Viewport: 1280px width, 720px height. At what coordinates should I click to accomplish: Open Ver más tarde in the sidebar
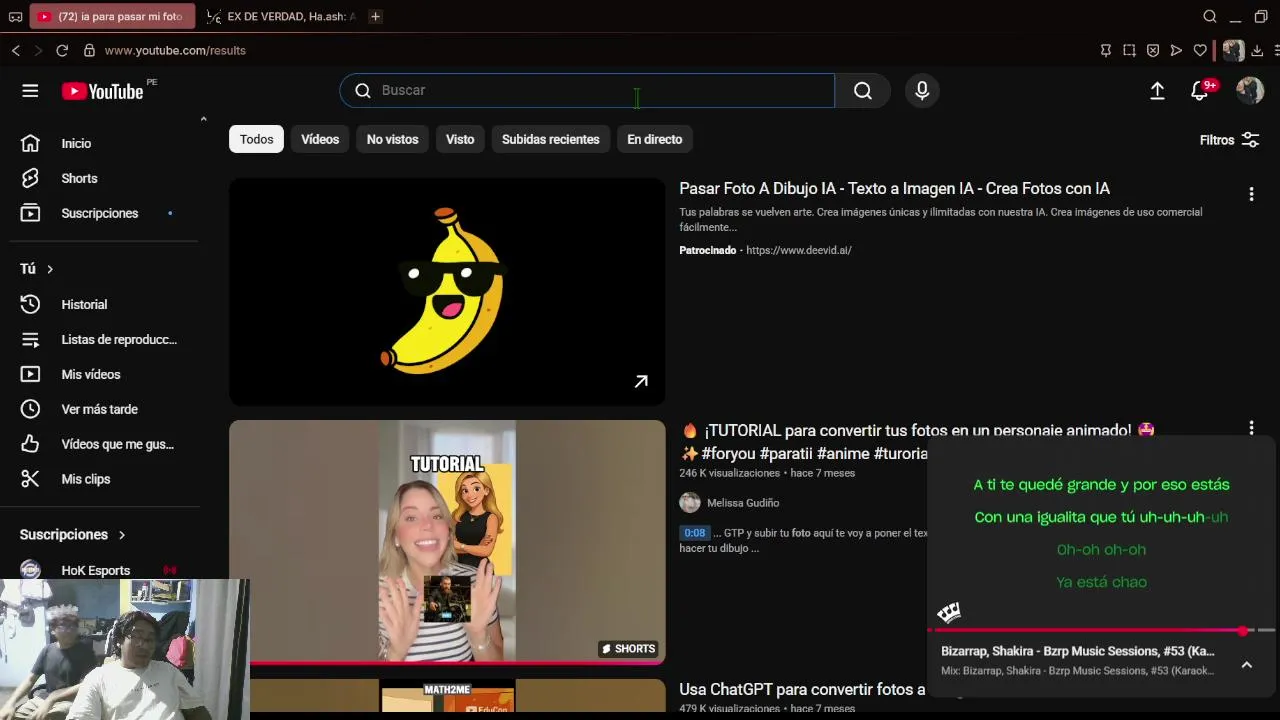tap(99, 410)
